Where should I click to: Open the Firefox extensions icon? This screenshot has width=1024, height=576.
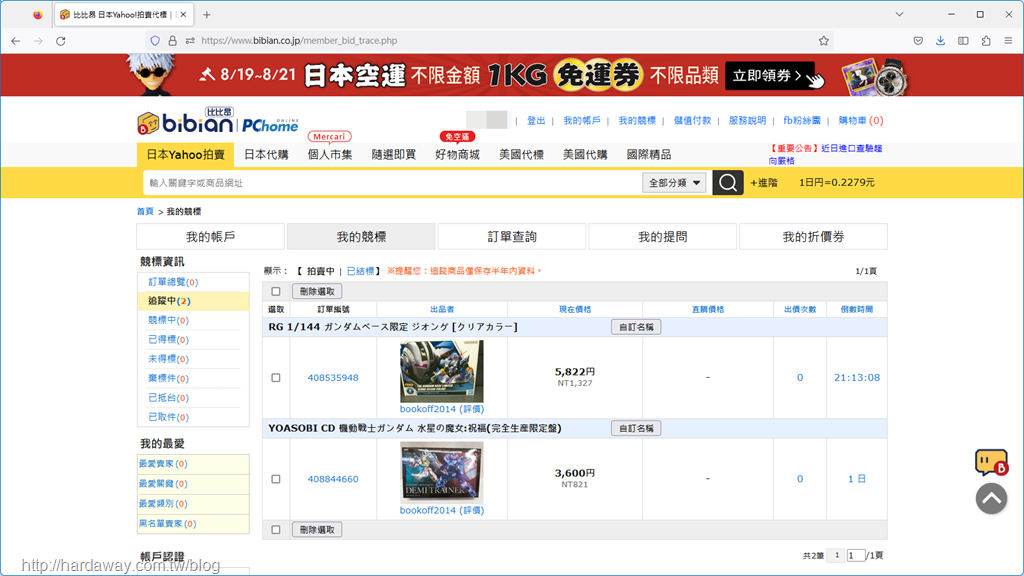pyautogui.click(x=986, y=40)
